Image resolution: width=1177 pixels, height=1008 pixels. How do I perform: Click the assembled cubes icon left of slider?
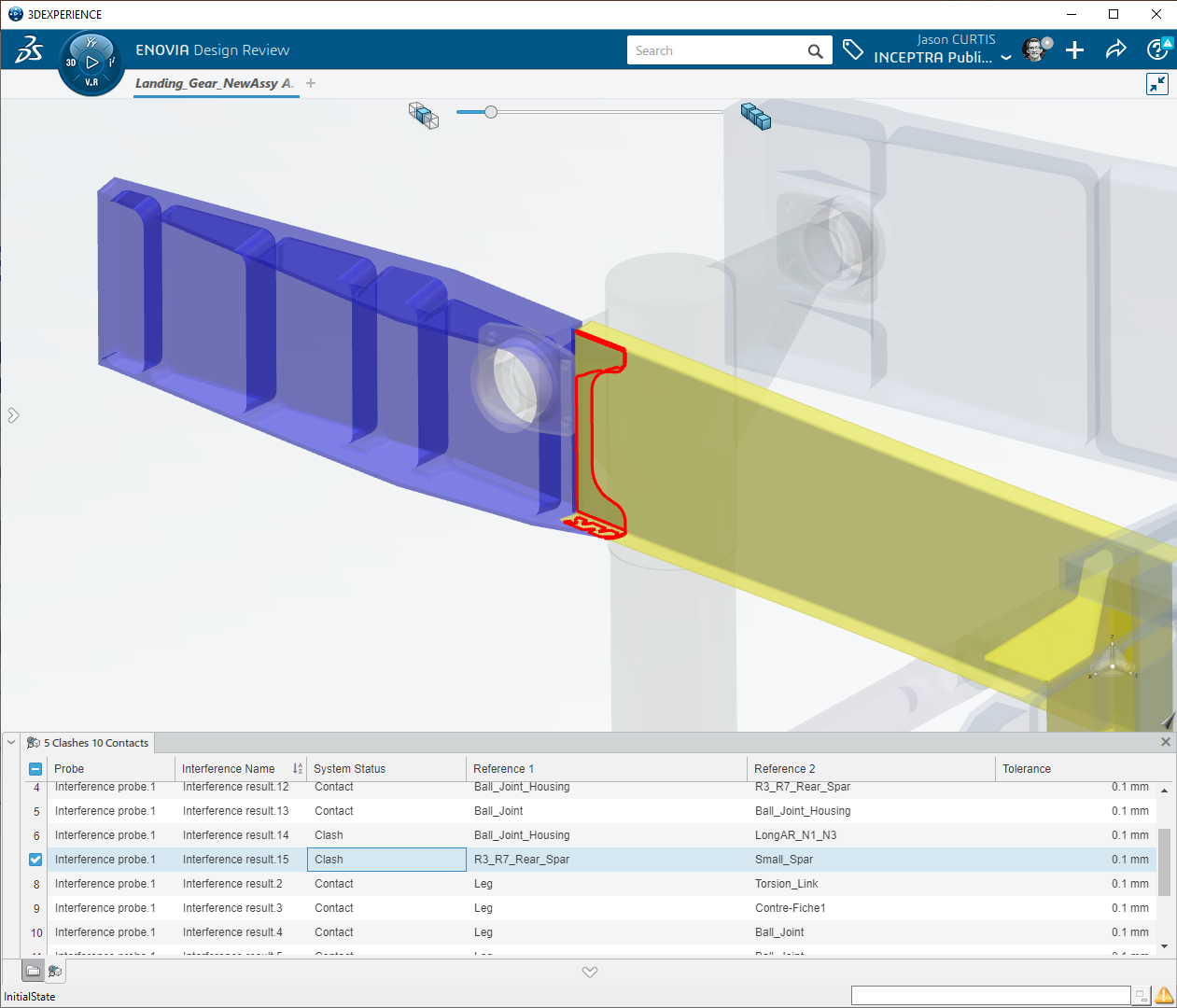pyautogui.click(x=424, y=115)
